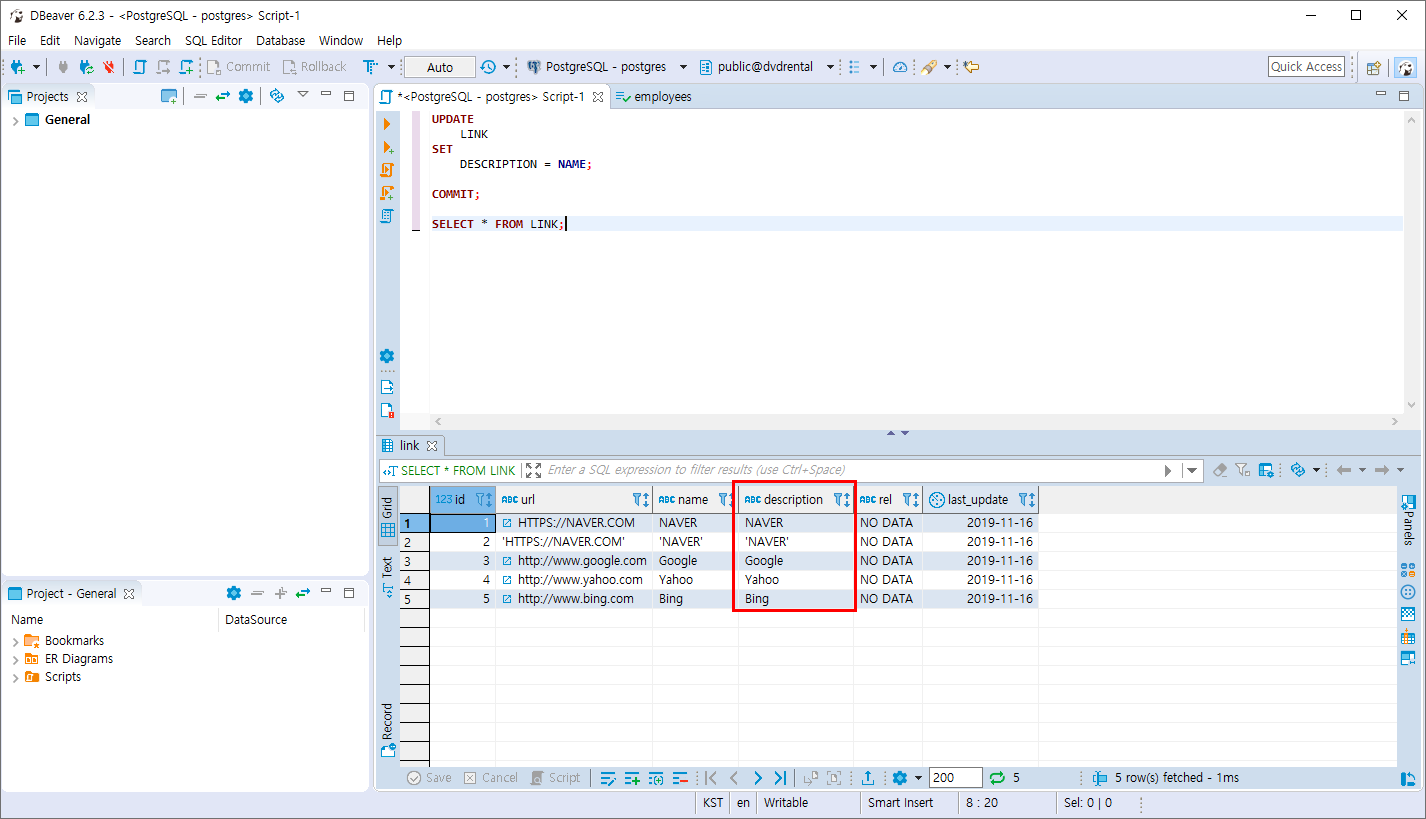Click the Export data icon
Screen dimensions: 1426x819
[868, 778]
